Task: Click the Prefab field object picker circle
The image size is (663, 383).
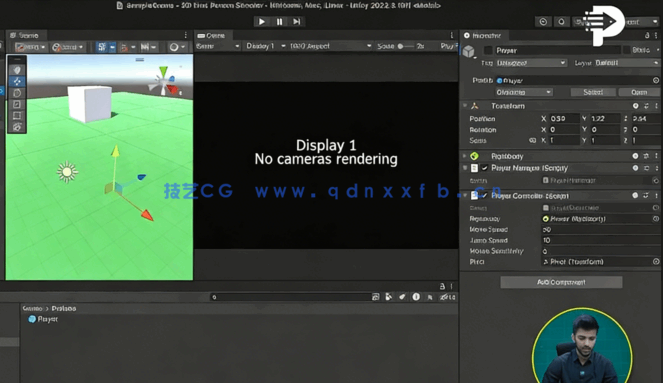Action: click(656, 80)
